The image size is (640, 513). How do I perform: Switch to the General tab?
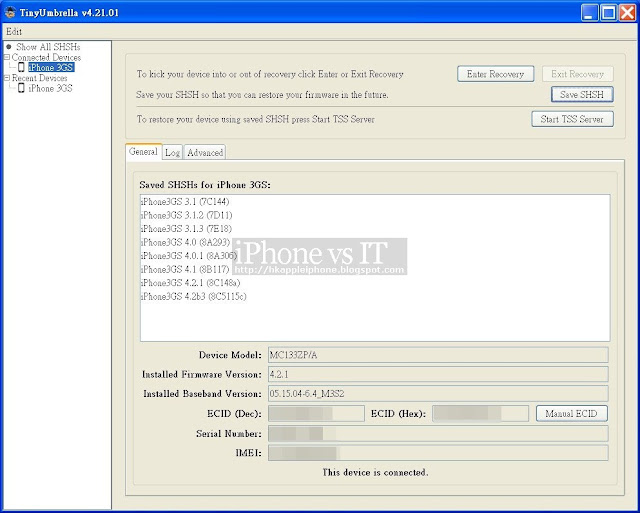tap(143, 152)
